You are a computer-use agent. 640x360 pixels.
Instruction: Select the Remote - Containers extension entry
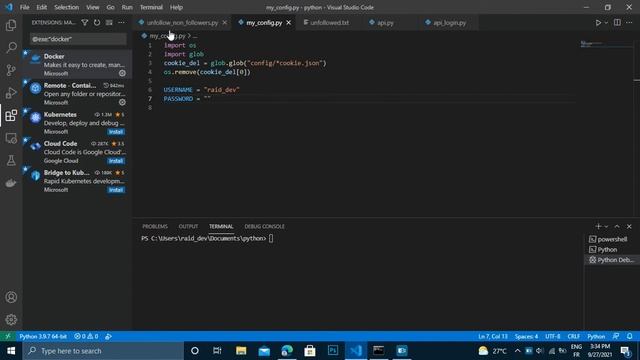click(x=77, y=93)
